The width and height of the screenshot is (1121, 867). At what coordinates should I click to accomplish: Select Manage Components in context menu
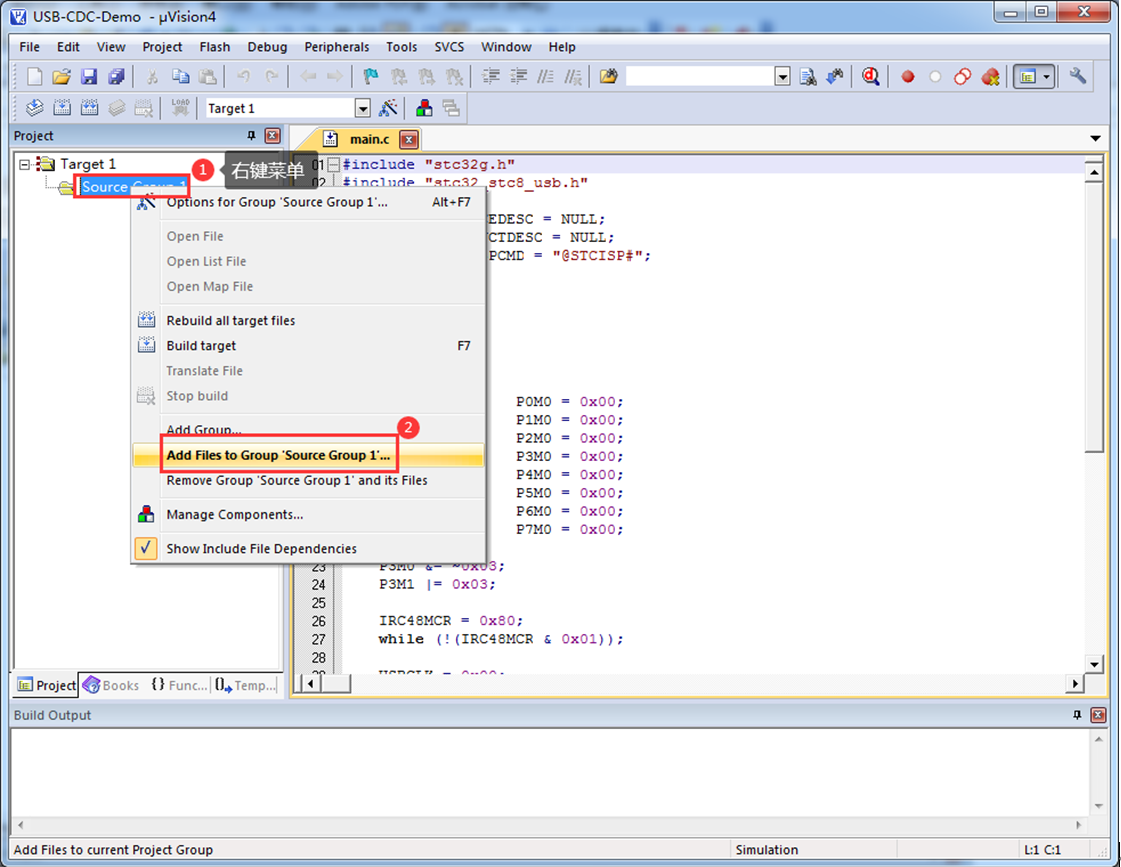(308, 515)
